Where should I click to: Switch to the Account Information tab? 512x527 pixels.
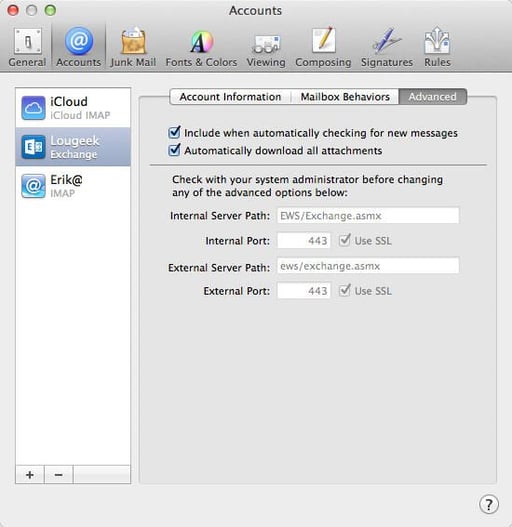click(230, 97)
